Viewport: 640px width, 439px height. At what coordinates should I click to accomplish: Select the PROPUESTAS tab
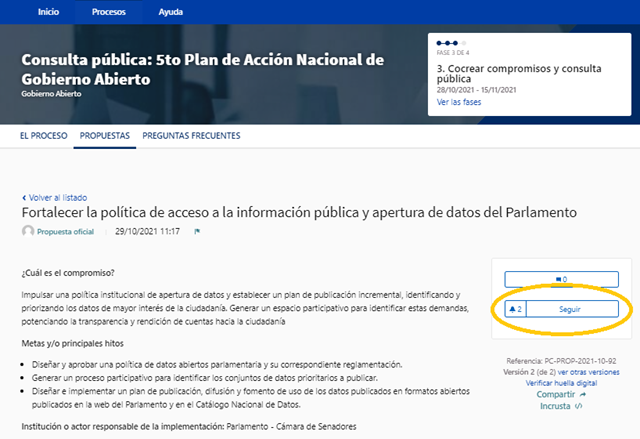tap(104, 136)
